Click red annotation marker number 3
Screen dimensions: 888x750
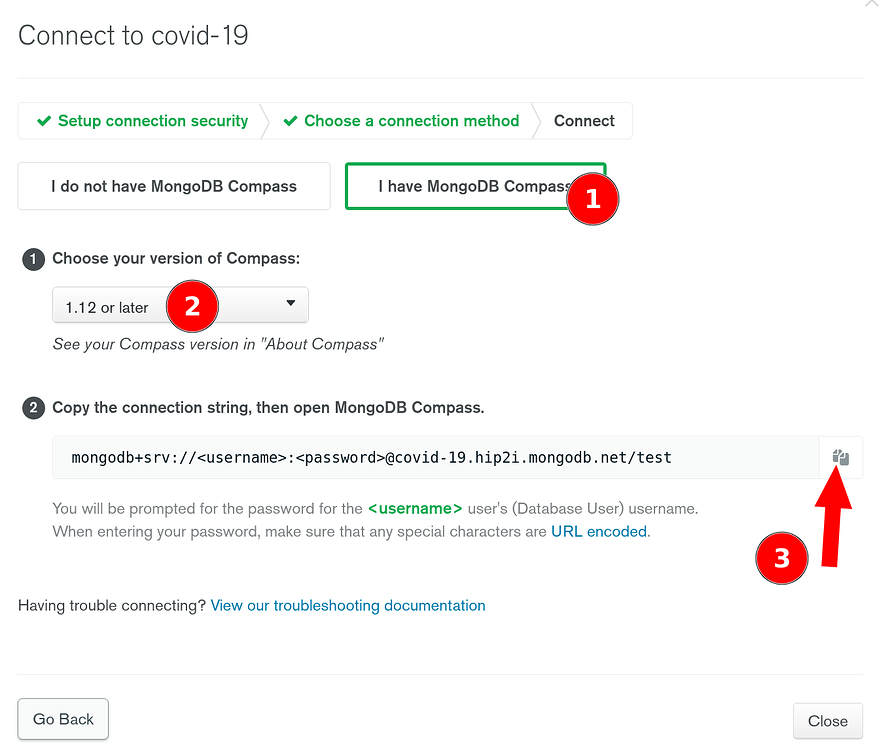[x=782, y=558]
